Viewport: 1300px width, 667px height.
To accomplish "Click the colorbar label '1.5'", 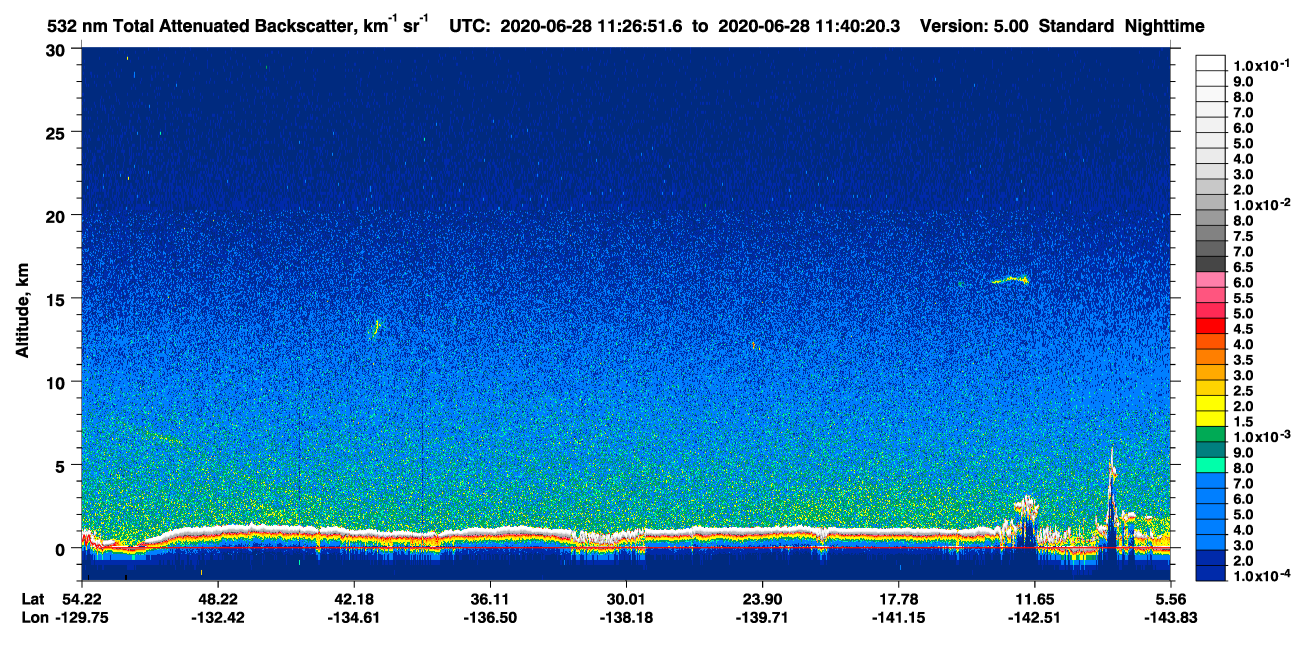I will click(x=1245, y=421).
